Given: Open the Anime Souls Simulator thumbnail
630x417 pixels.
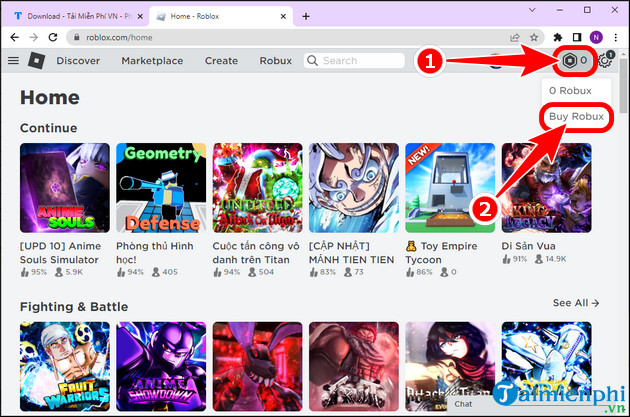Looking at the screenshot, I should pos(65,188).
